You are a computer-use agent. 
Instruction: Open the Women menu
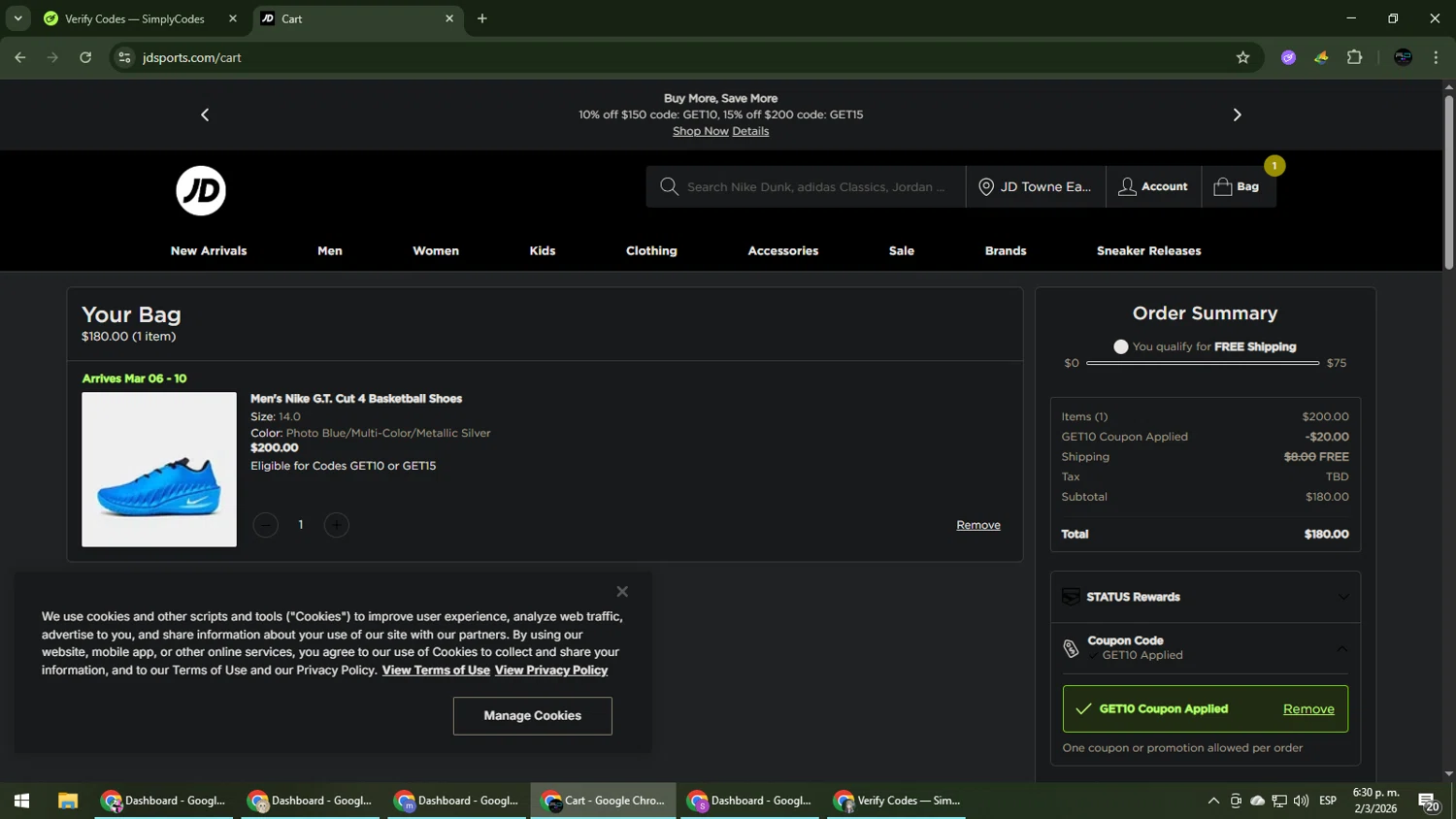(436, 250)
